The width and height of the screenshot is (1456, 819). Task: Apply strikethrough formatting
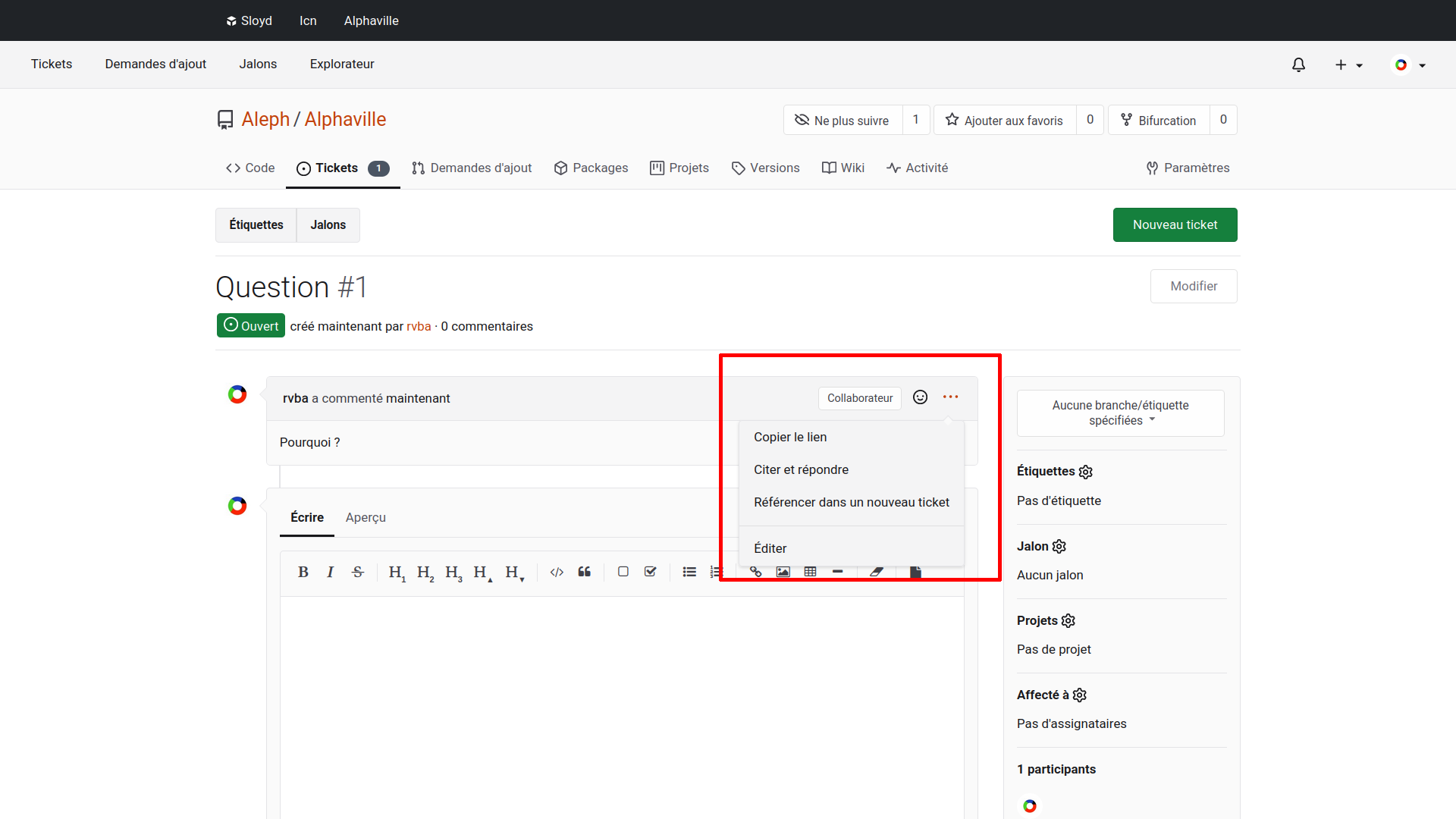pyautogui.click(x=358, y=572)
